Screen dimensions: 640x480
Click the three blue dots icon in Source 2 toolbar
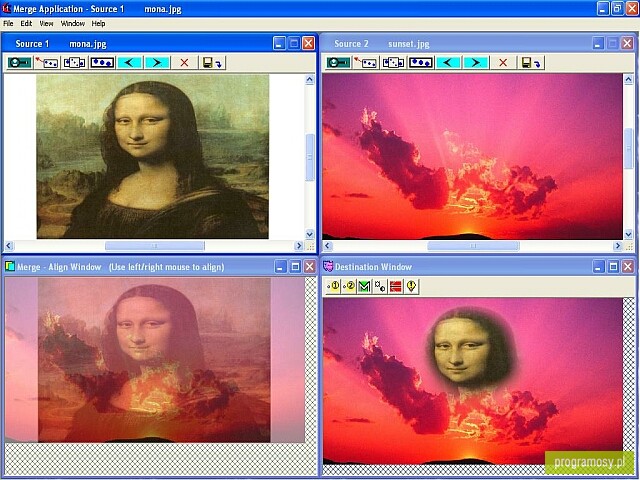click(421, 62)
